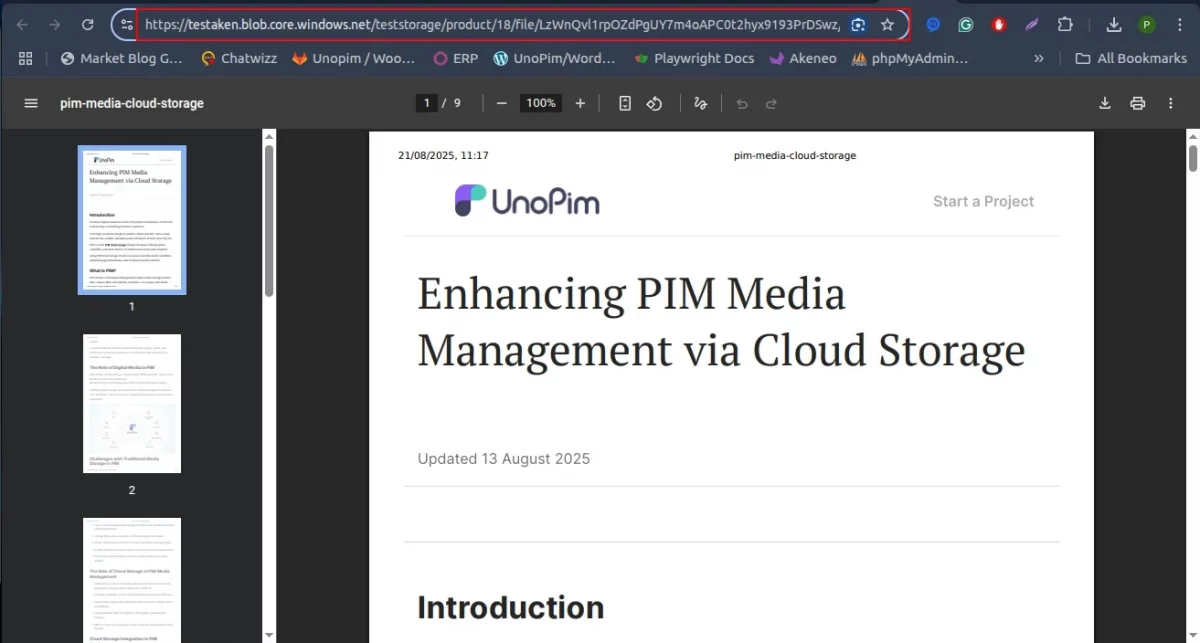This screenshot has height=643, width=1200.
Task: Open the Grammarly extension icon
Action: tap(965, 25)
